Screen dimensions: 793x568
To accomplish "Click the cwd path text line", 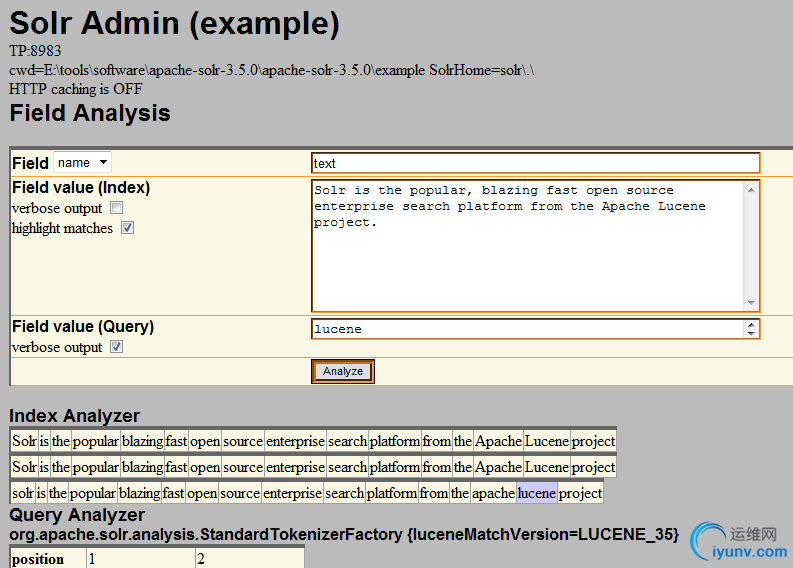I will [272, 70].
